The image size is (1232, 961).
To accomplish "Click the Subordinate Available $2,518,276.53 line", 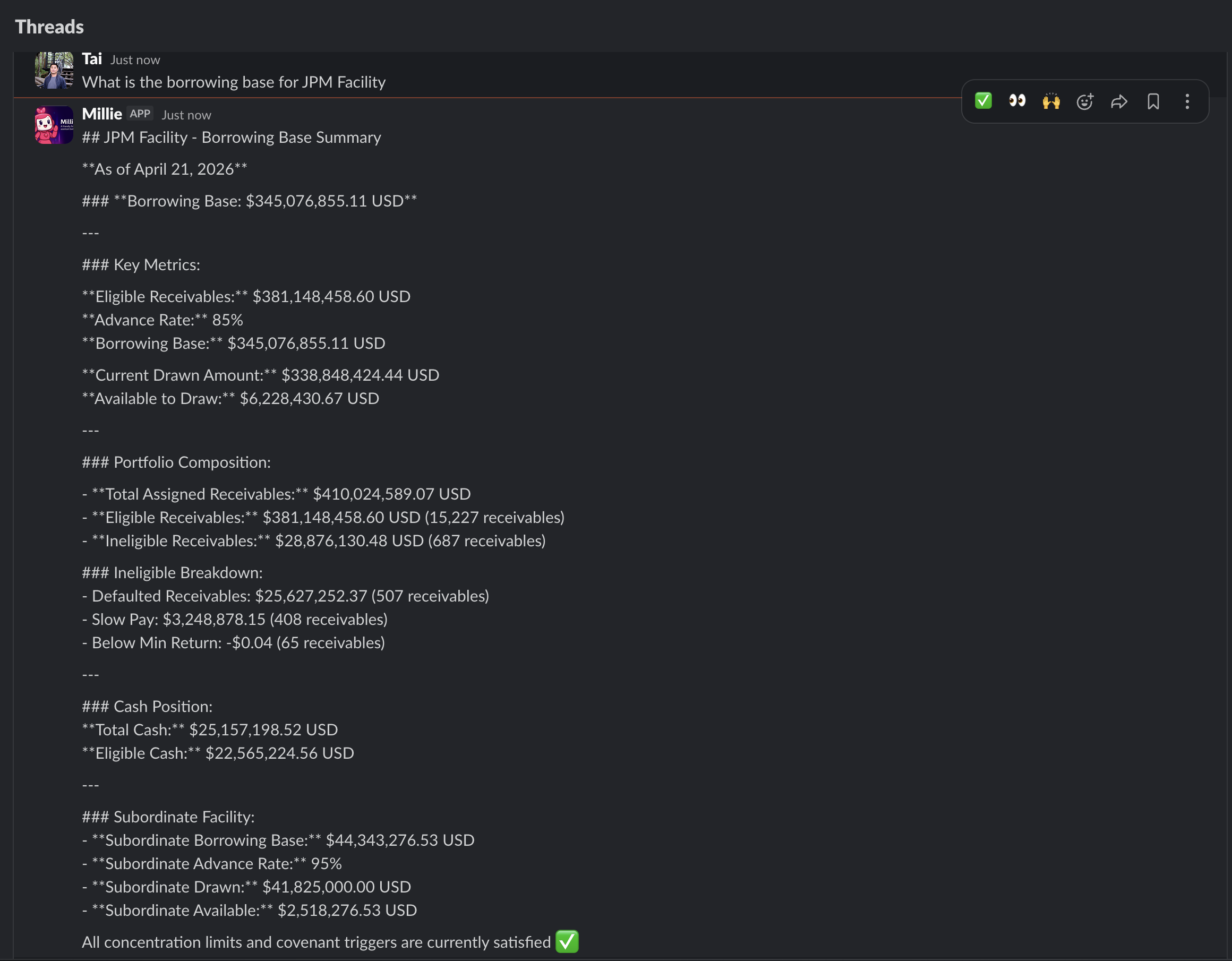I will click(x=250, y=911).
